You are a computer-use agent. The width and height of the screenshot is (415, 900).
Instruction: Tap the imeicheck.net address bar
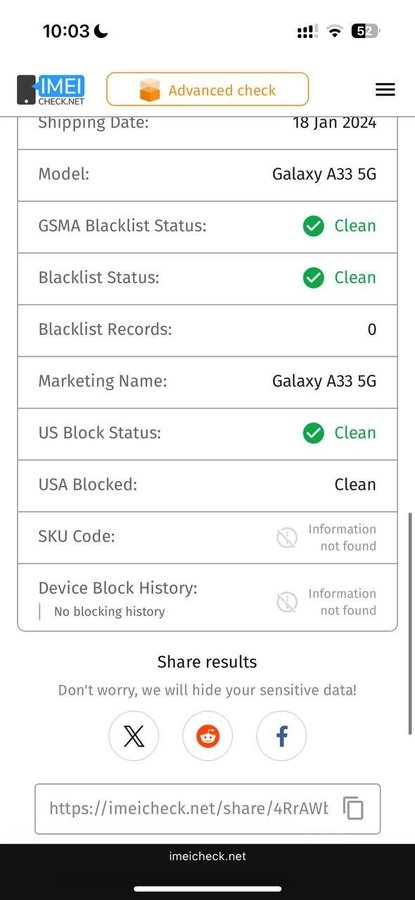pos(207,856)
